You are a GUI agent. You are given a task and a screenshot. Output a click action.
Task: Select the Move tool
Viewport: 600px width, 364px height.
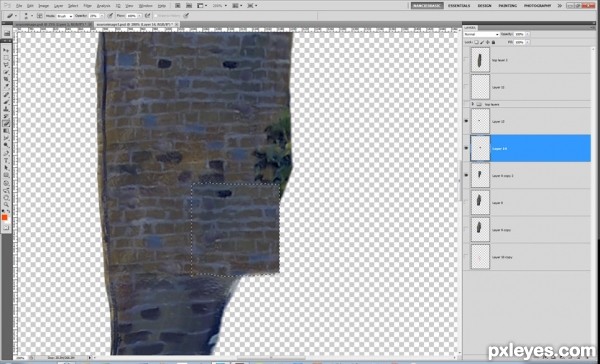pos(6,50)
